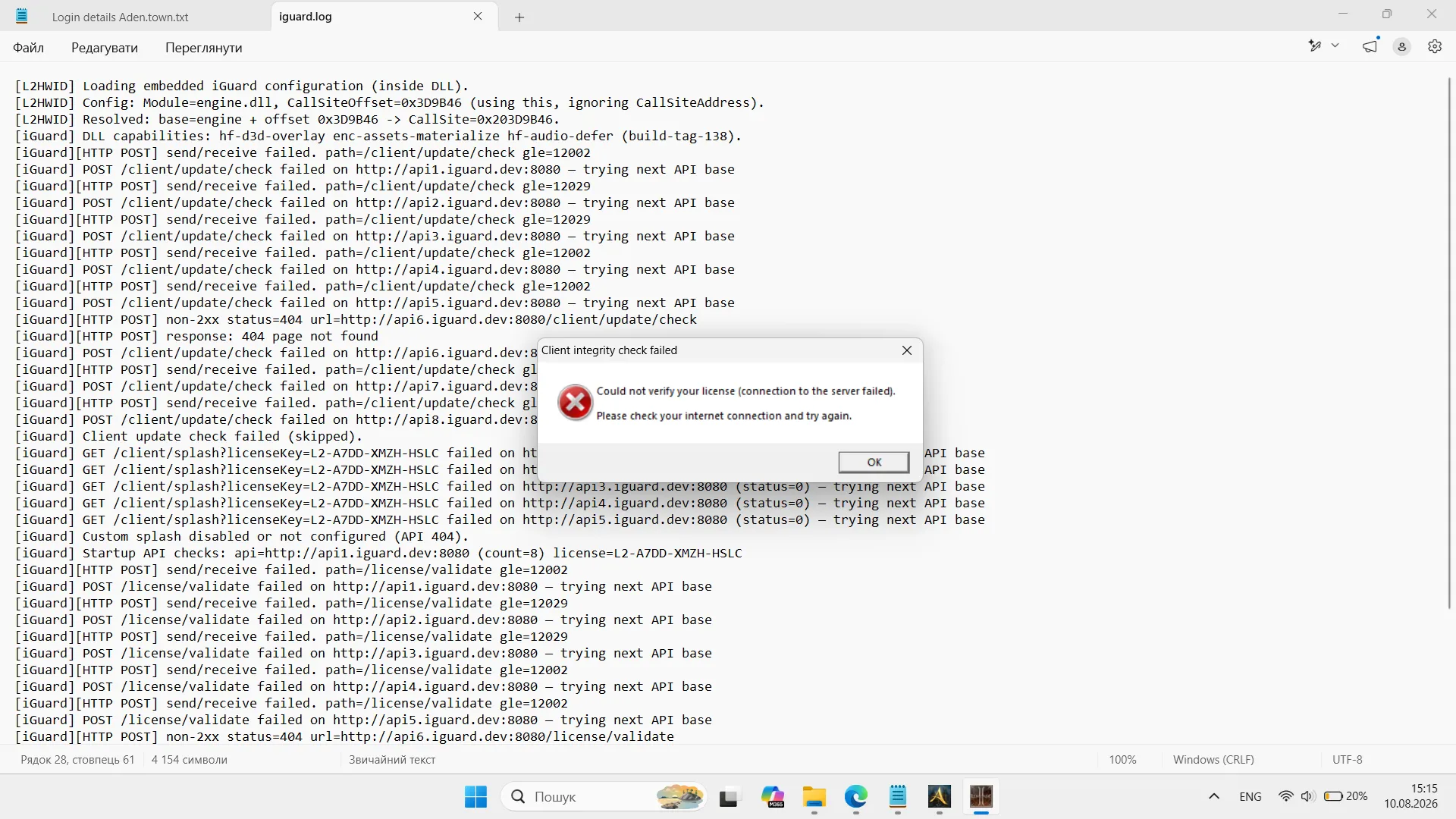Click OK in the integrity check dialog
1456x819 pixels.
point(874,462)
